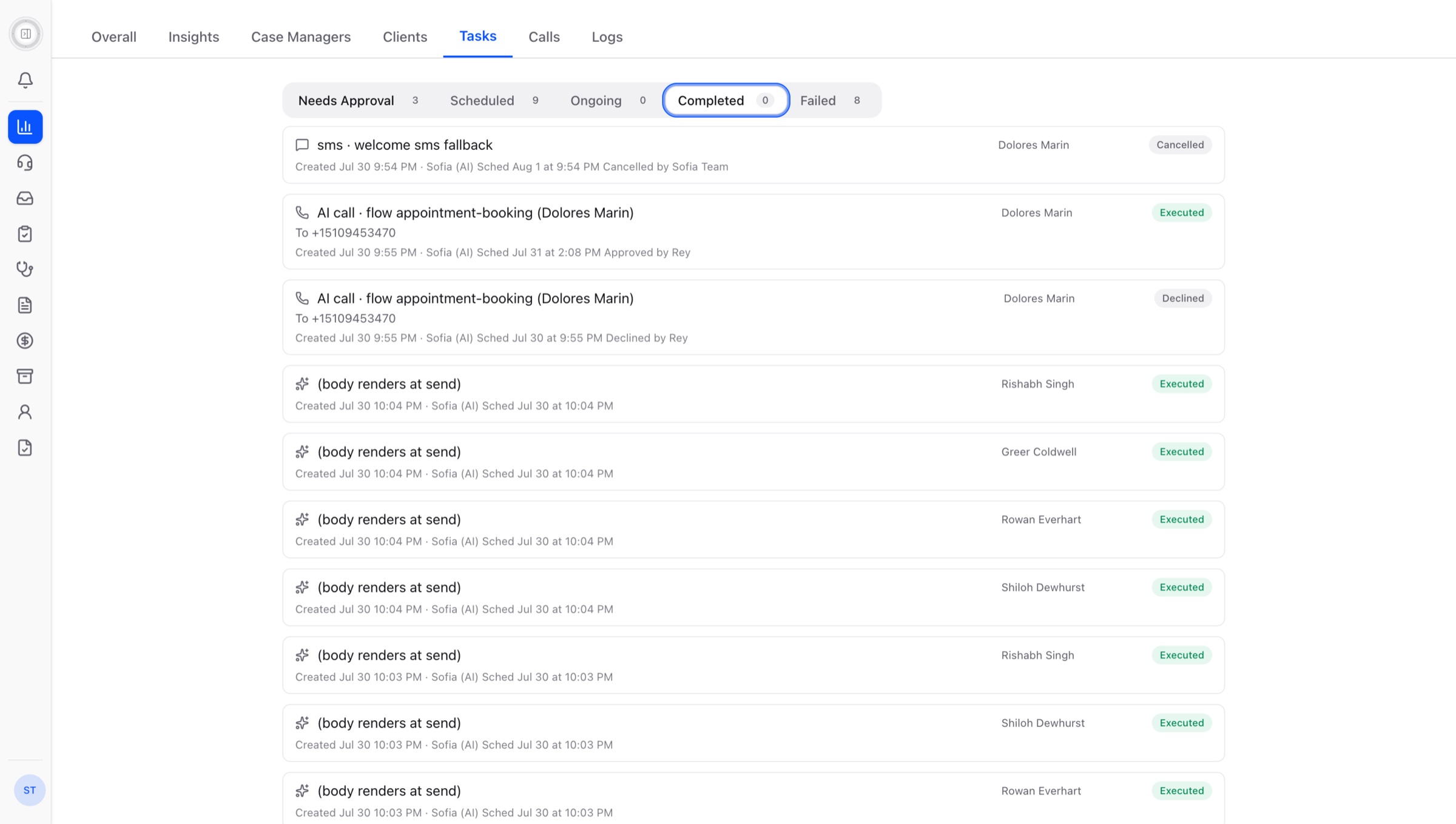Click the SMS message icon on welcome sms row

[x=302, y=145]
